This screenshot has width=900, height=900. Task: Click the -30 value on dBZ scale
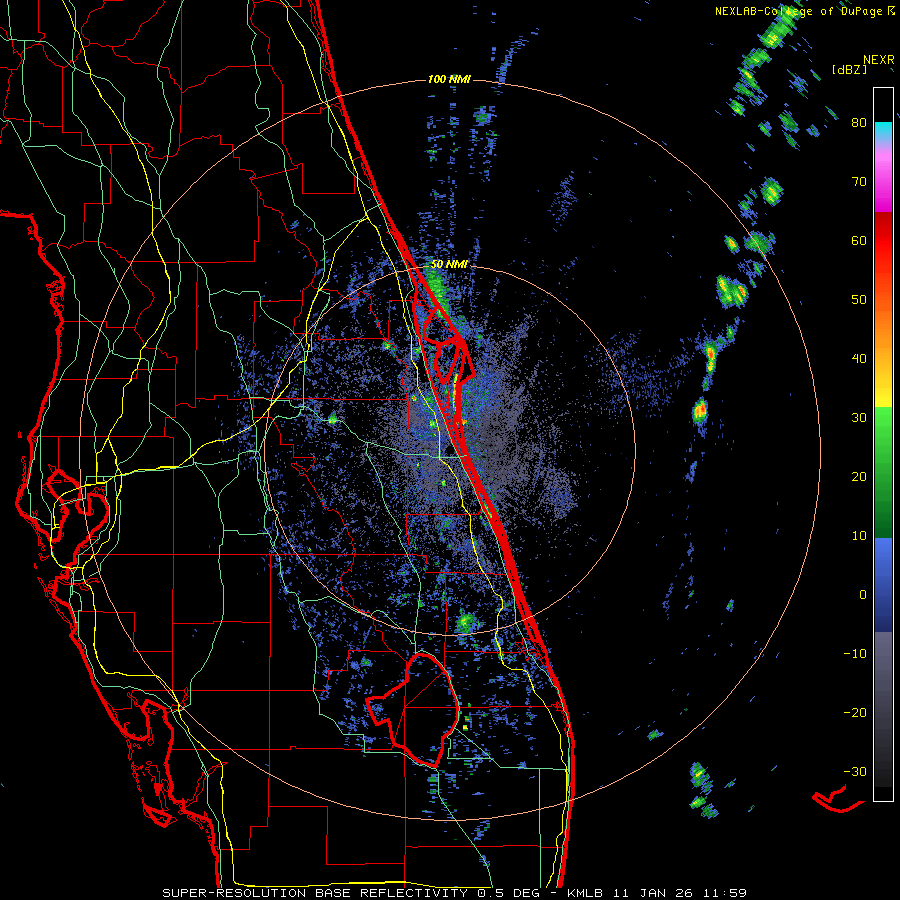point(855,771)
